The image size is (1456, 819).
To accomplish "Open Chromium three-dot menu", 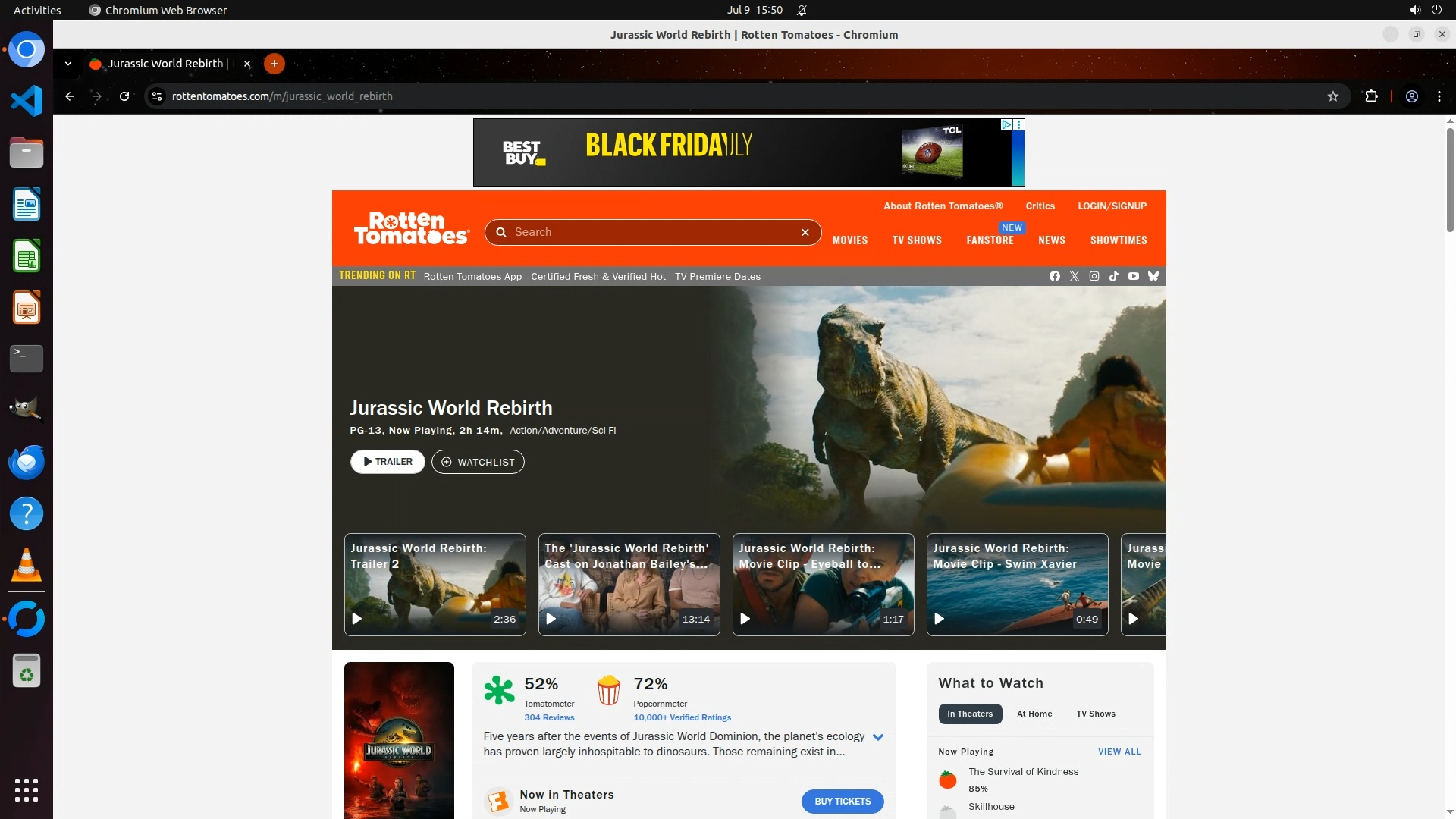I will click(1439, 96).
